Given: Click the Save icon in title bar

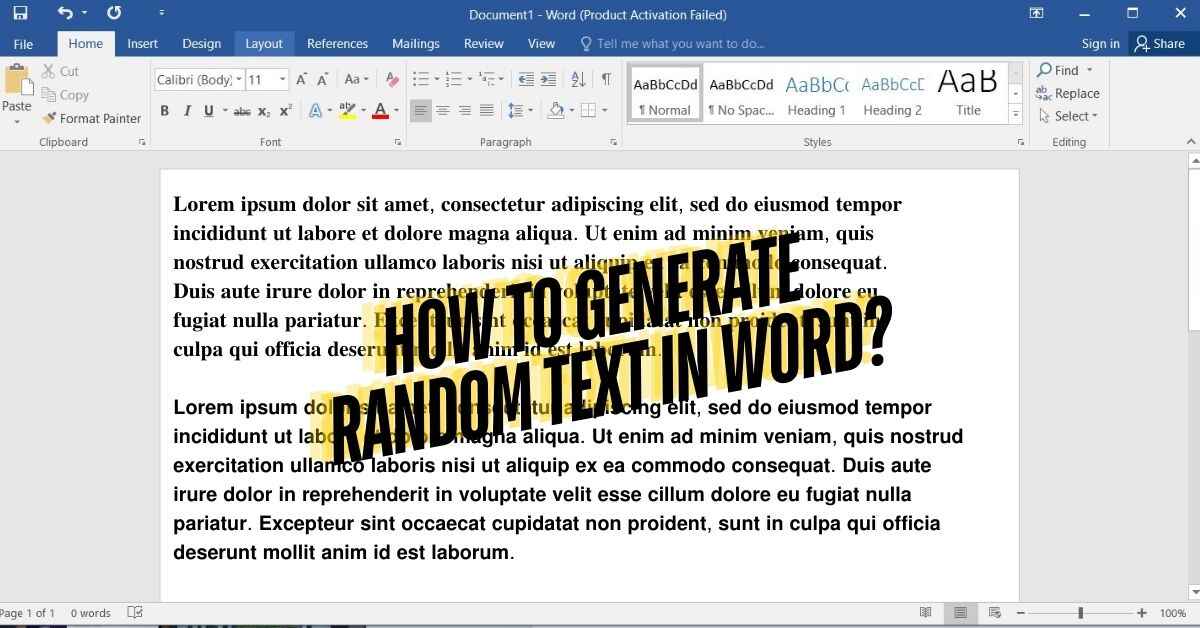Looking at the screenshot, I should 20,14.
